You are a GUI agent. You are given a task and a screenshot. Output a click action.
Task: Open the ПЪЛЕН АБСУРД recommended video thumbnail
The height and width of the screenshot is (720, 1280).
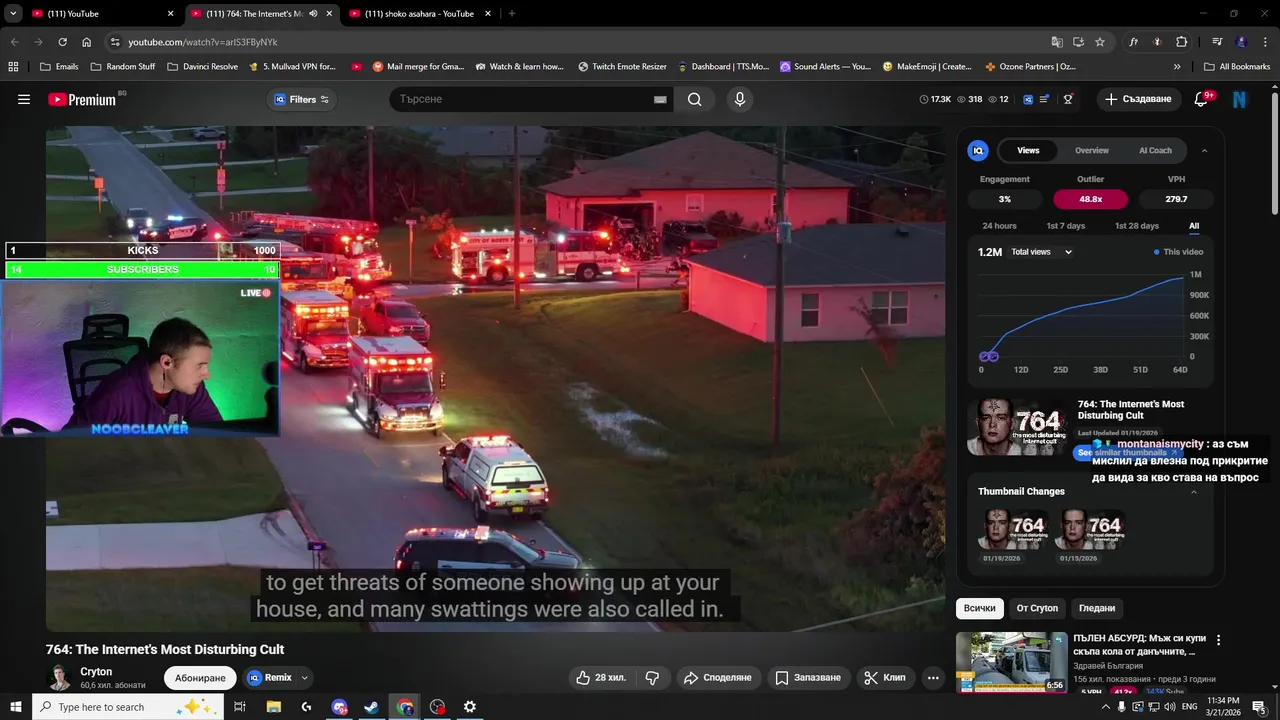[x=1011, y=662]
